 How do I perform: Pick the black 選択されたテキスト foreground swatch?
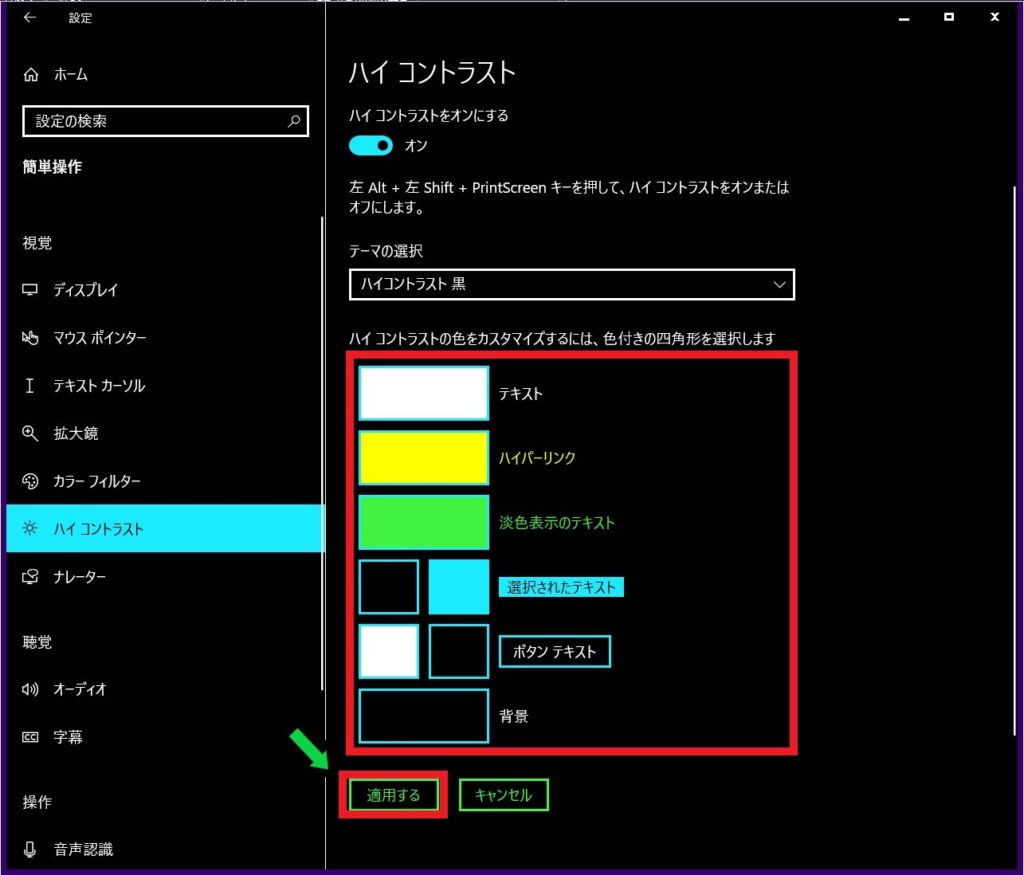[x=389, y=586]
